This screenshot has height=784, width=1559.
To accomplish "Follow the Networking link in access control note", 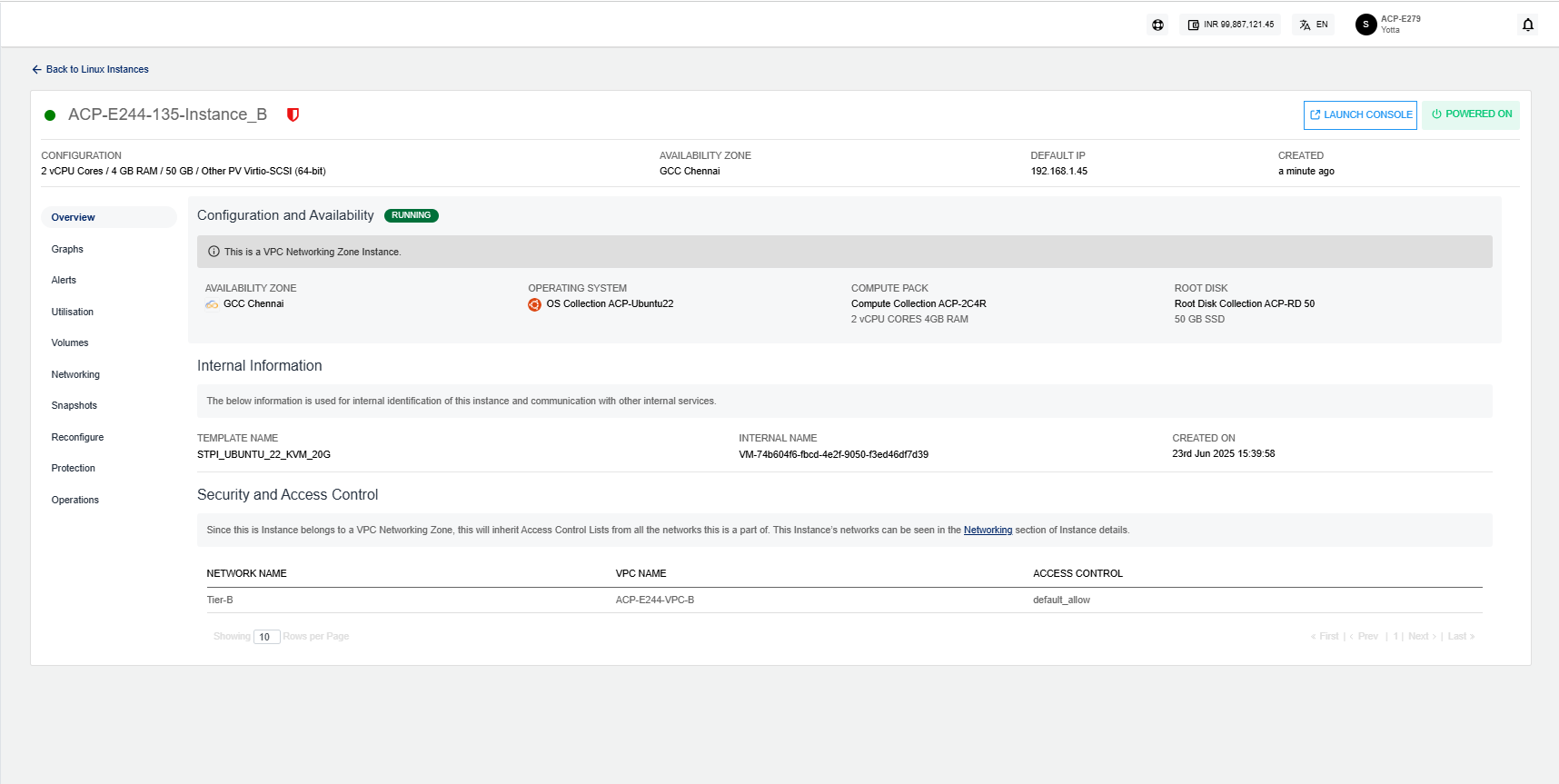I will [988, 530].
